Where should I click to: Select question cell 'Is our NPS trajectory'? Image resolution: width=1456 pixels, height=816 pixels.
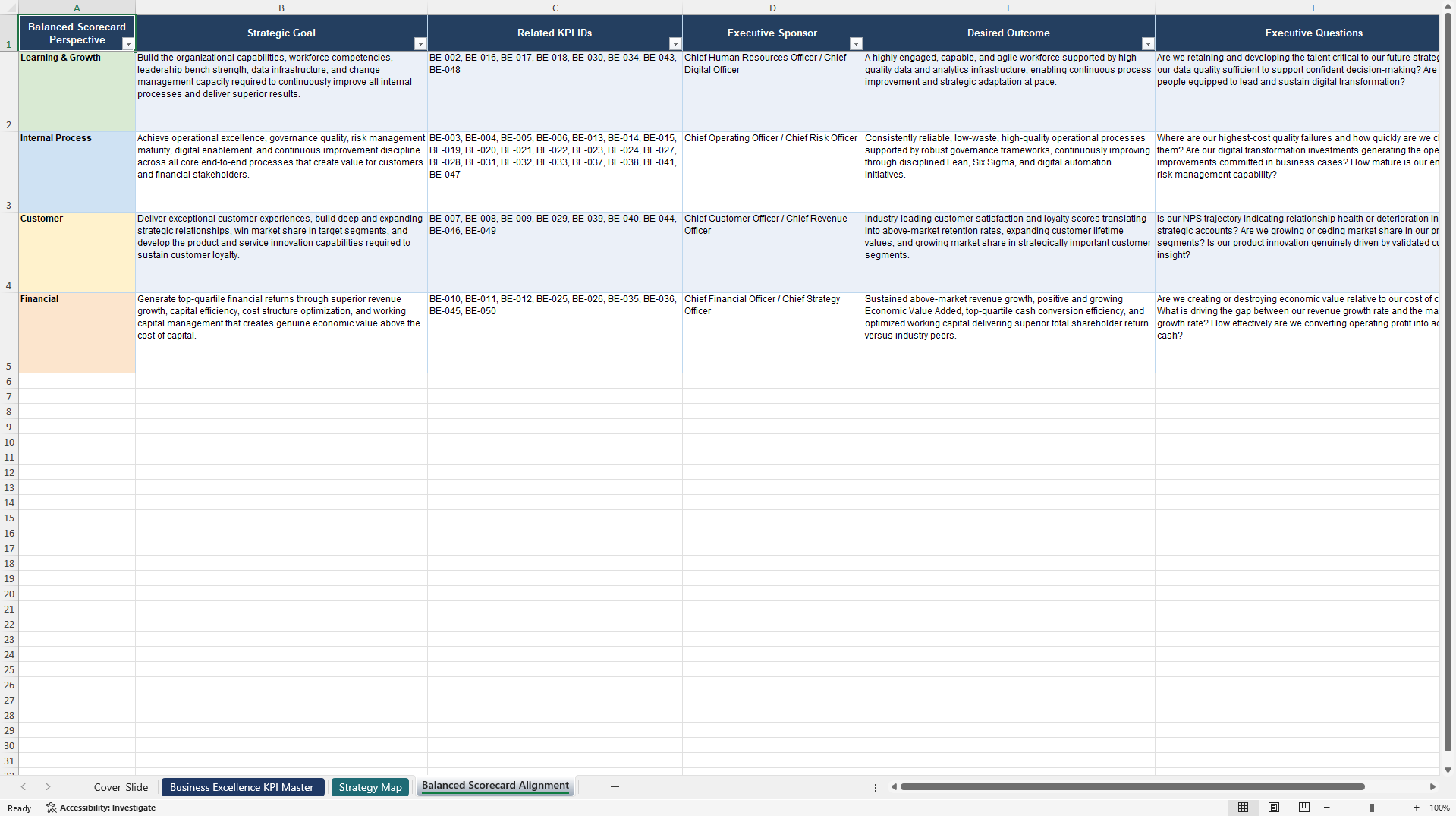tap(1297, 253)
